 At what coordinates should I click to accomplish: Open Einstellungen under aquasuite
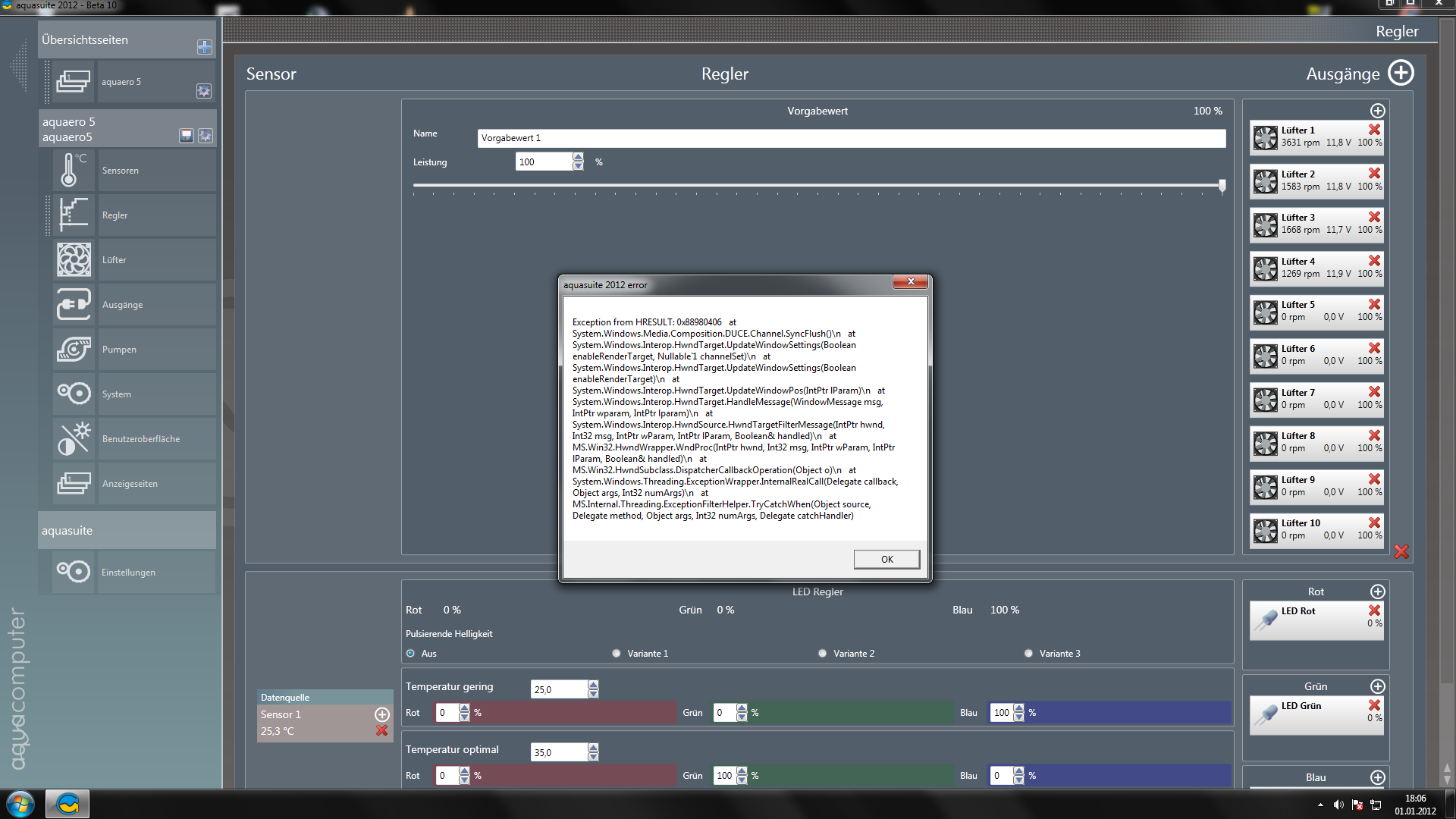(x=128, y=573)
